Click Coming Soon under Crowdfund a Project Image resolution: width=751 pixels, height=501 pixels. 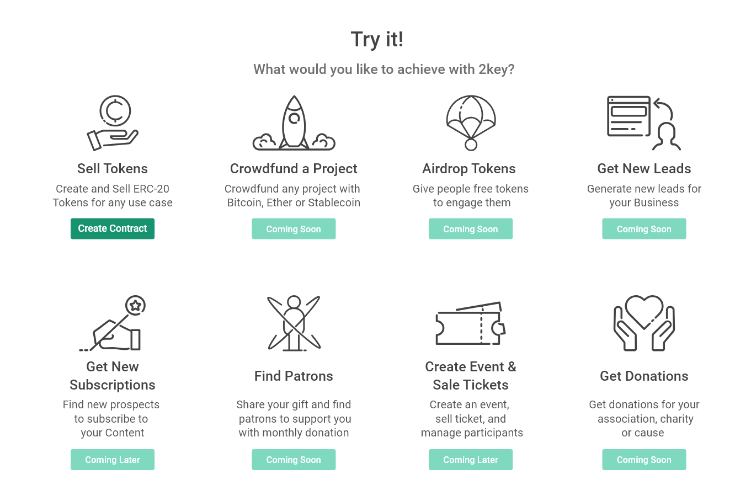pos(294,229)
